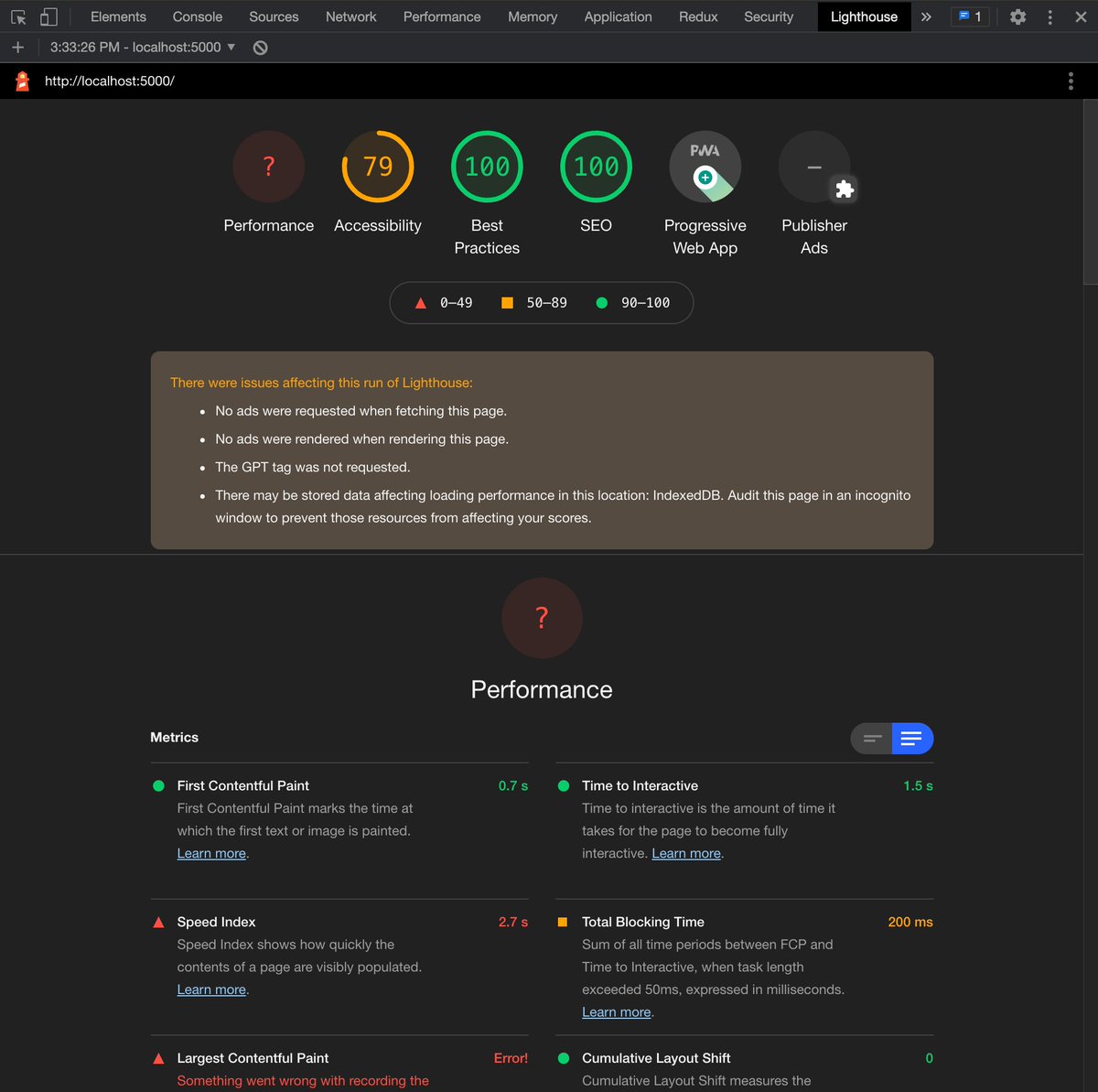Click the Largest Contentful Paint metric title
This screenshot has height=1092, width=1098.
pos(253,1058)
